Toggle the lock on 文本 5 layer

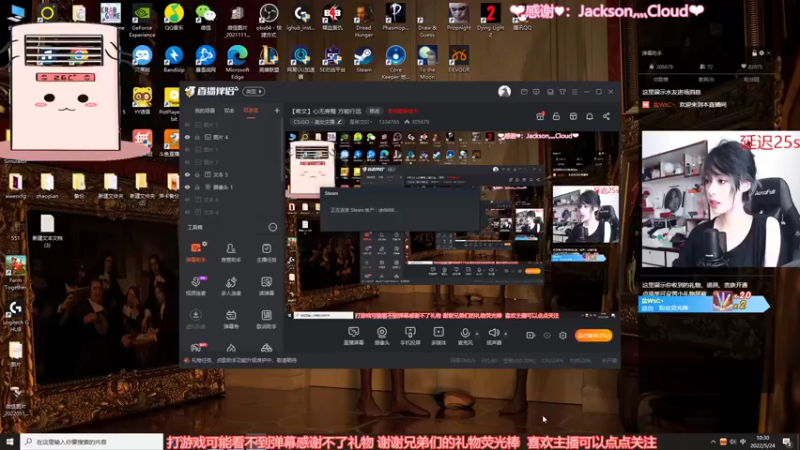(197, 174)
